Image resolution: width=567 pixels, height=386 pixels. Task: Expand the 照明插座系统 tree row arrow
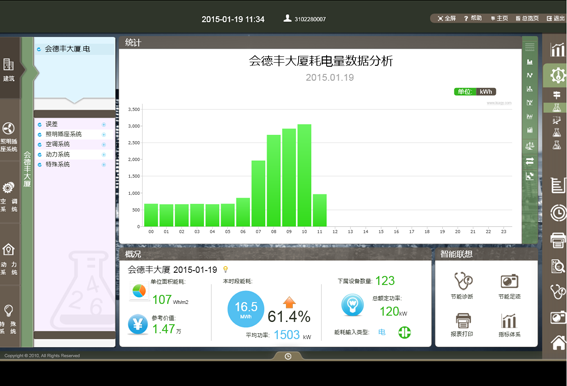coord(104,135)
